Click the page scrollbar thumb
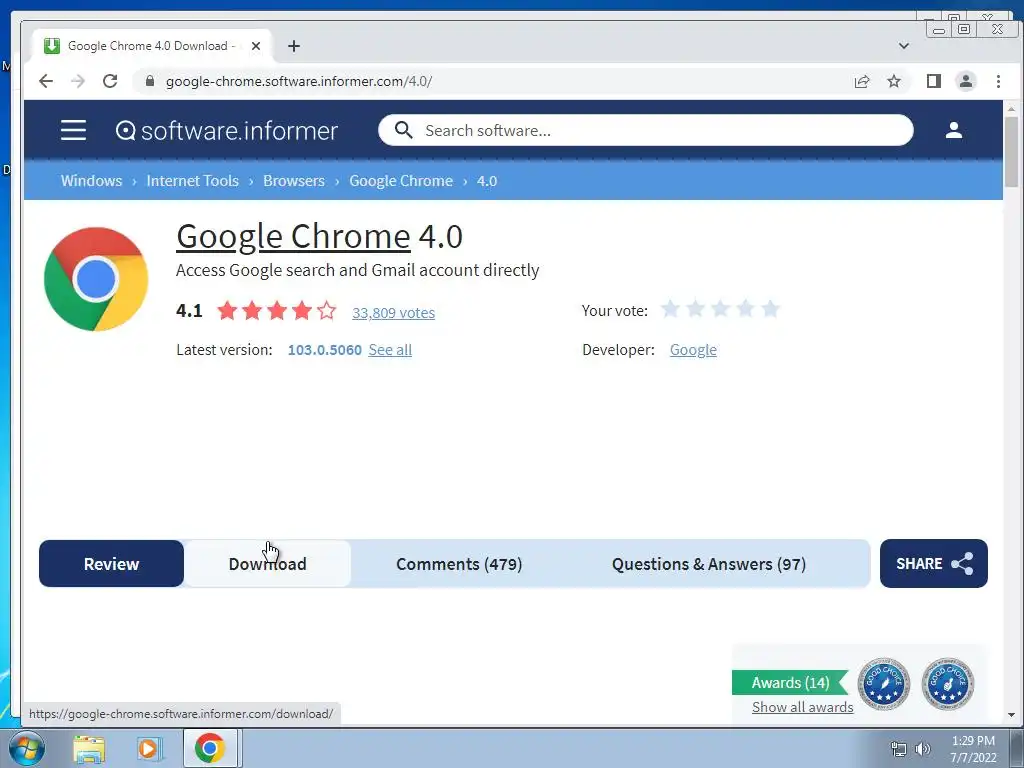Screen dimensions: 1024x768 click(1012, 151)
